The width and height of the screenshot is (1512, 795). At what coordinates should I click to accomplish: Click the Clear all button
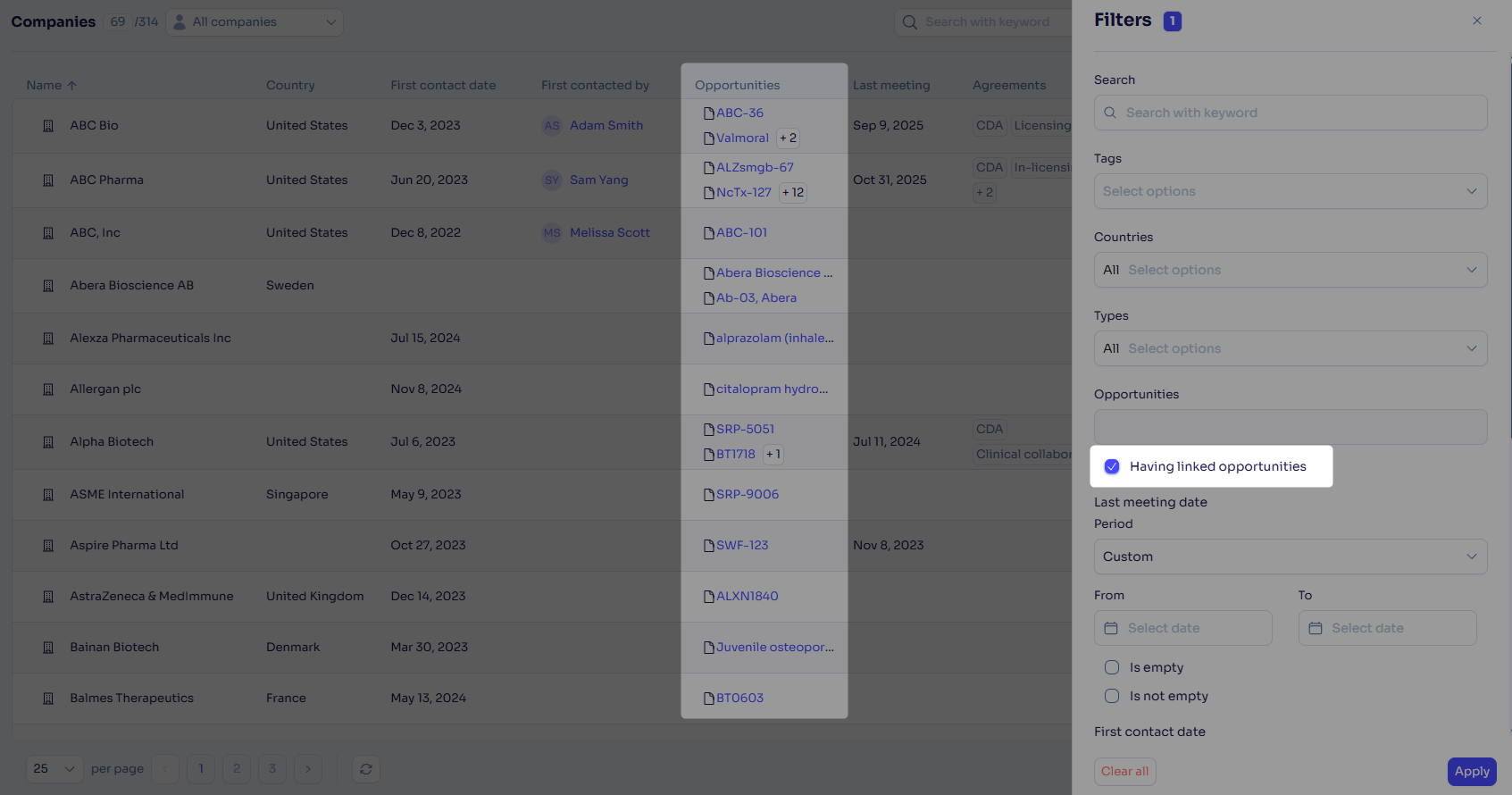[1124, 772]
